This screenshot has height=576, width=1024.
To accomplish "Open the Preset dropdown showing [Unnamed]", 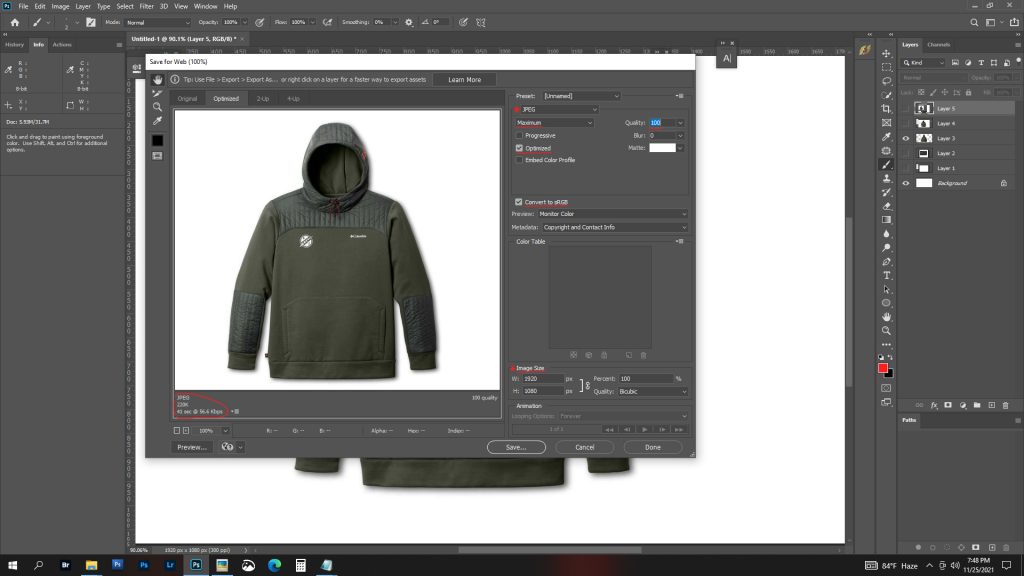I will (x=581, y=96).
